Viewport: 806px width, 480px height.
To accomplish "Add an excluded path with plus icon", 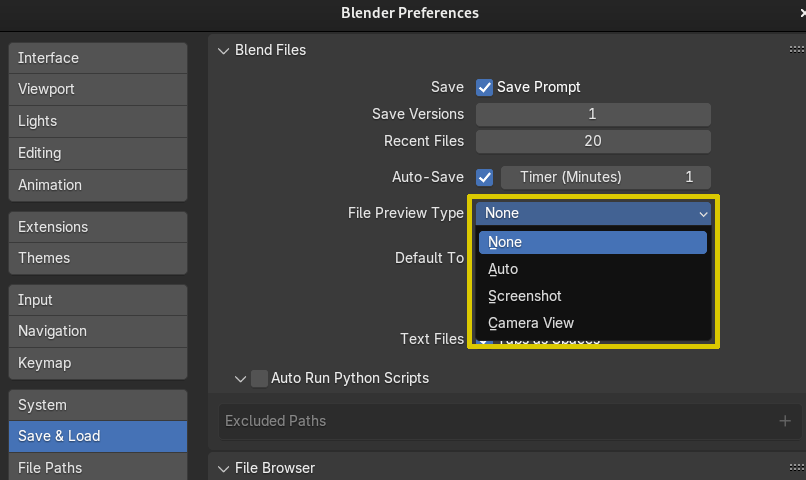I will click(785, 421).
